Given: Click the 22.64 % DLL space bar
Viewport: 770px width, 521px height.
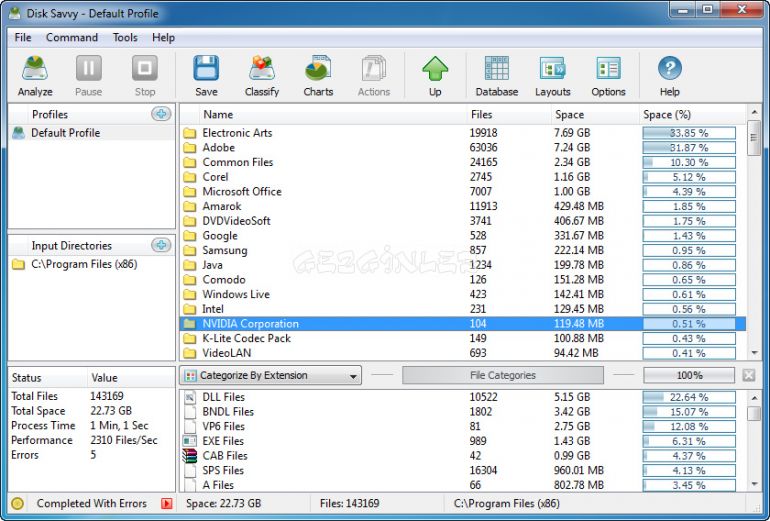Looking at the screenshot, I should 689,397.
